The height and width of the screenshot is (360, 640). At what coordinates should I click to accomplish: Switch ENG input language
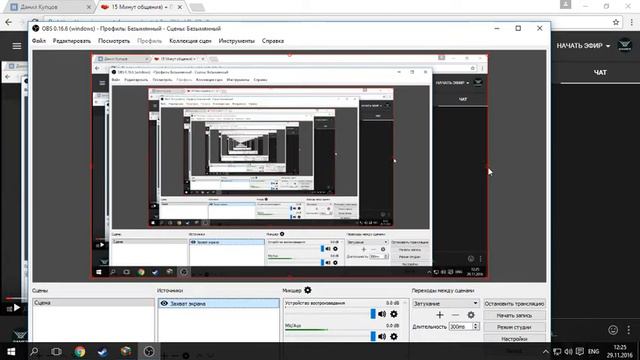coord(593,351)
